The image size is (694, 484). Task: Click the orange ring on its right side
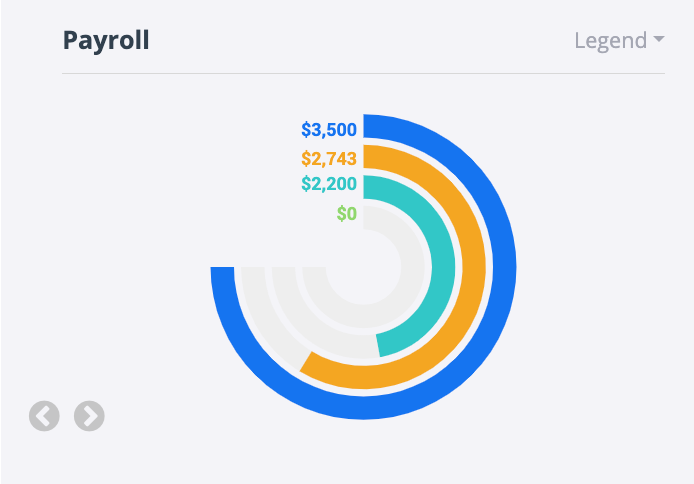tap(474, 267)
